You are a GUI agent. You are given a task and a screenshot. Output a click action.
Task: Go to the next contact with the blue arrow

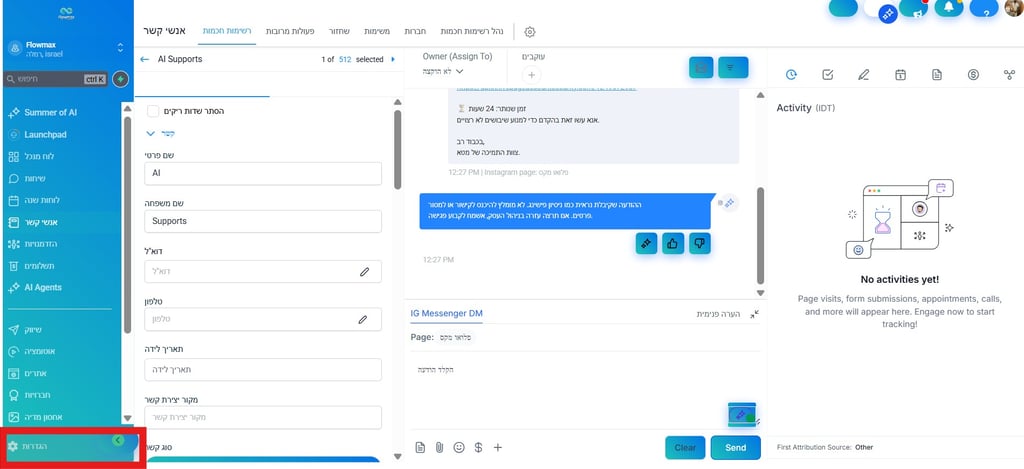[x=392, y=59]
